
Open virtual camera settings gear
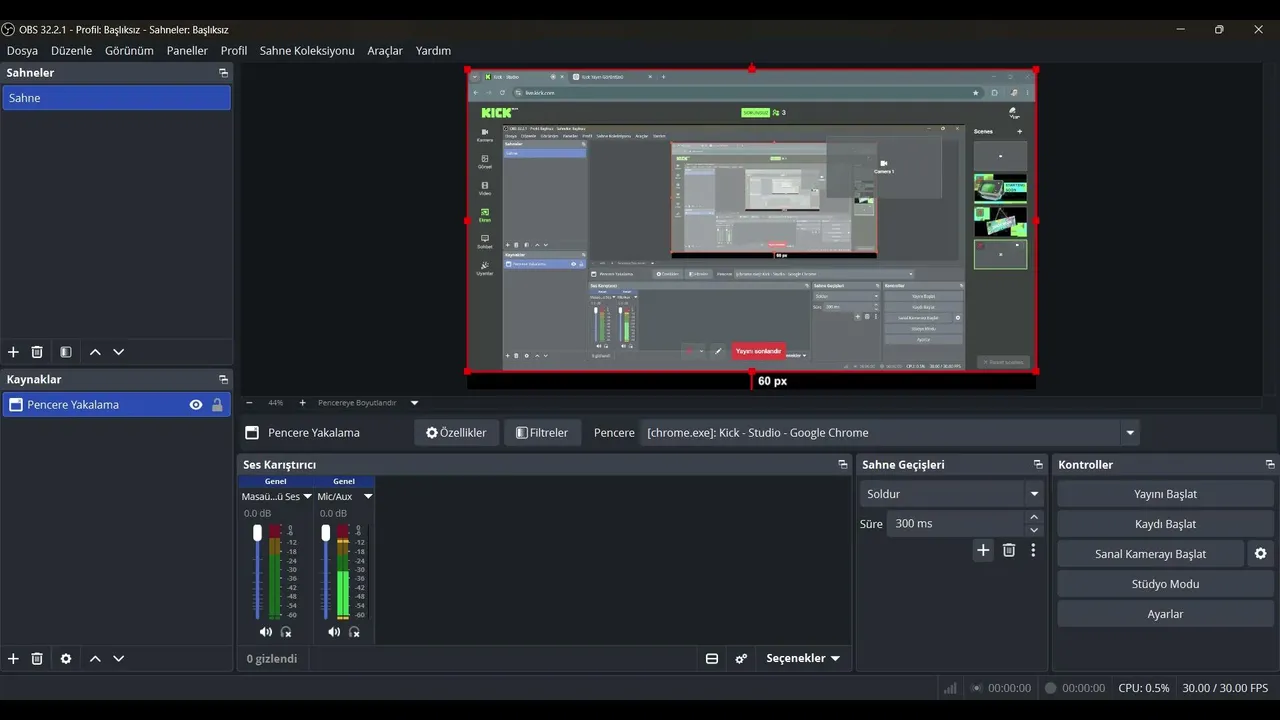[x=1260, y=554]
